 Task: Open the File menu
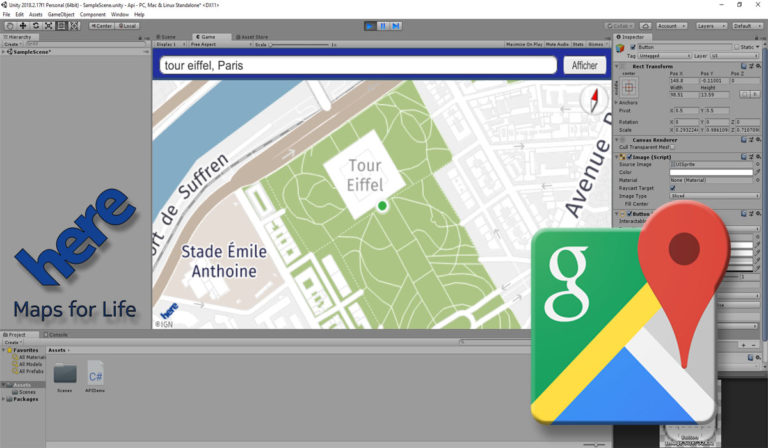[6, 15]
